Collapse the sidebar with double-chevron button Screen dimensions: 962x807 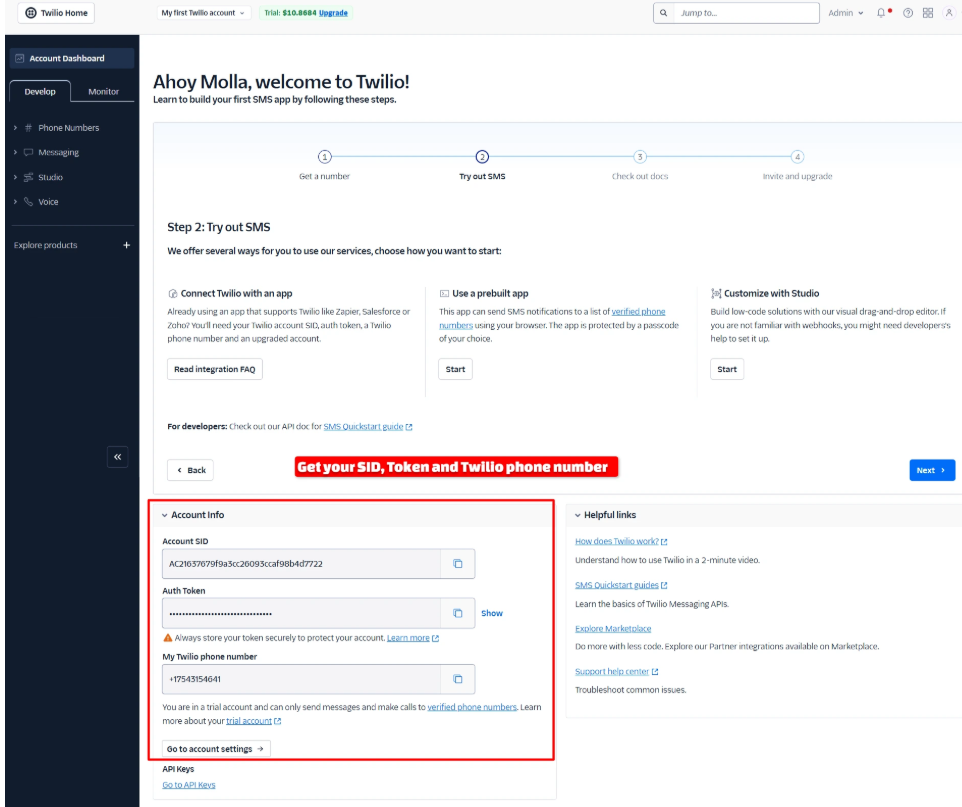(117, 457)
